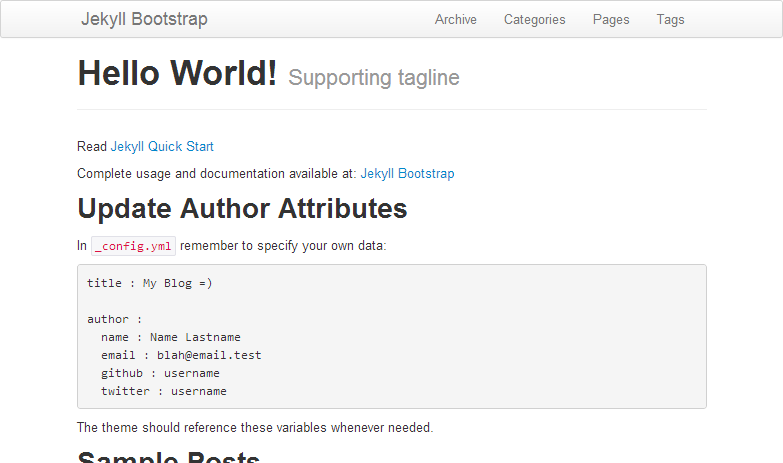Open the Jekyll Bootstrap brand link
783x463 pixels.
pyautogui.click(x=144, y=19)
